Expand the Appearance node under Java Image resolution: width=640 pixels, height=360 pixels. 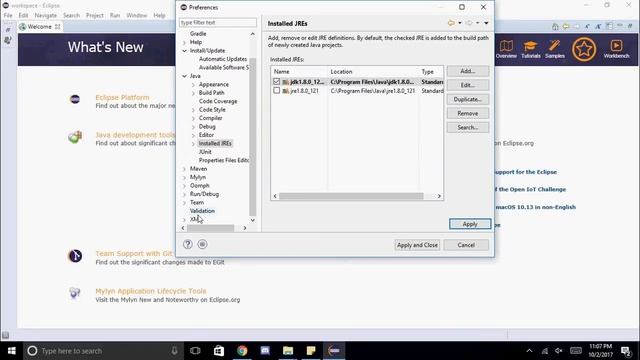193,84
